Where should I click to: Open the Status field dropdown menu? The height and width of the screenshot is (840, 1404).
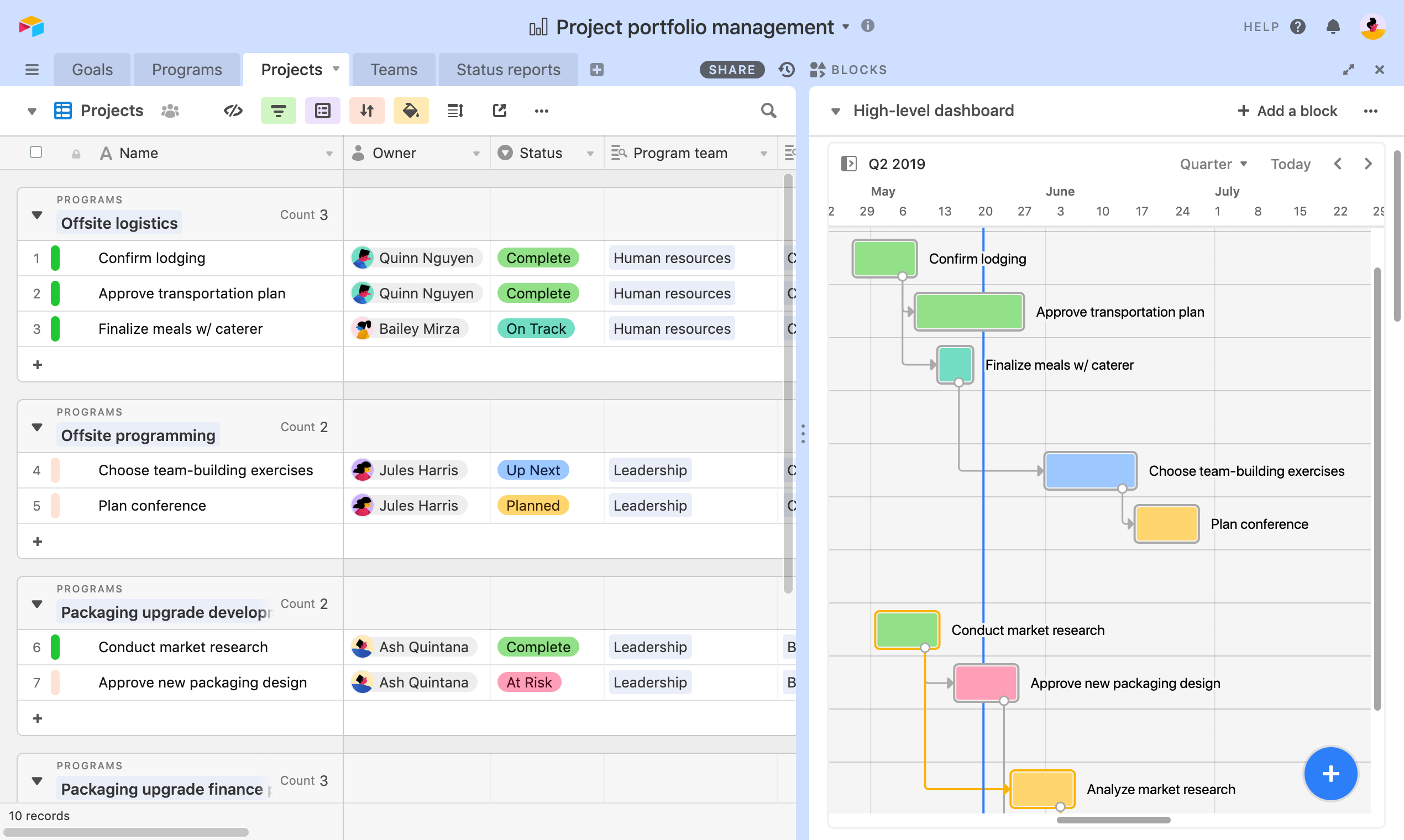(x=590, y=153)
